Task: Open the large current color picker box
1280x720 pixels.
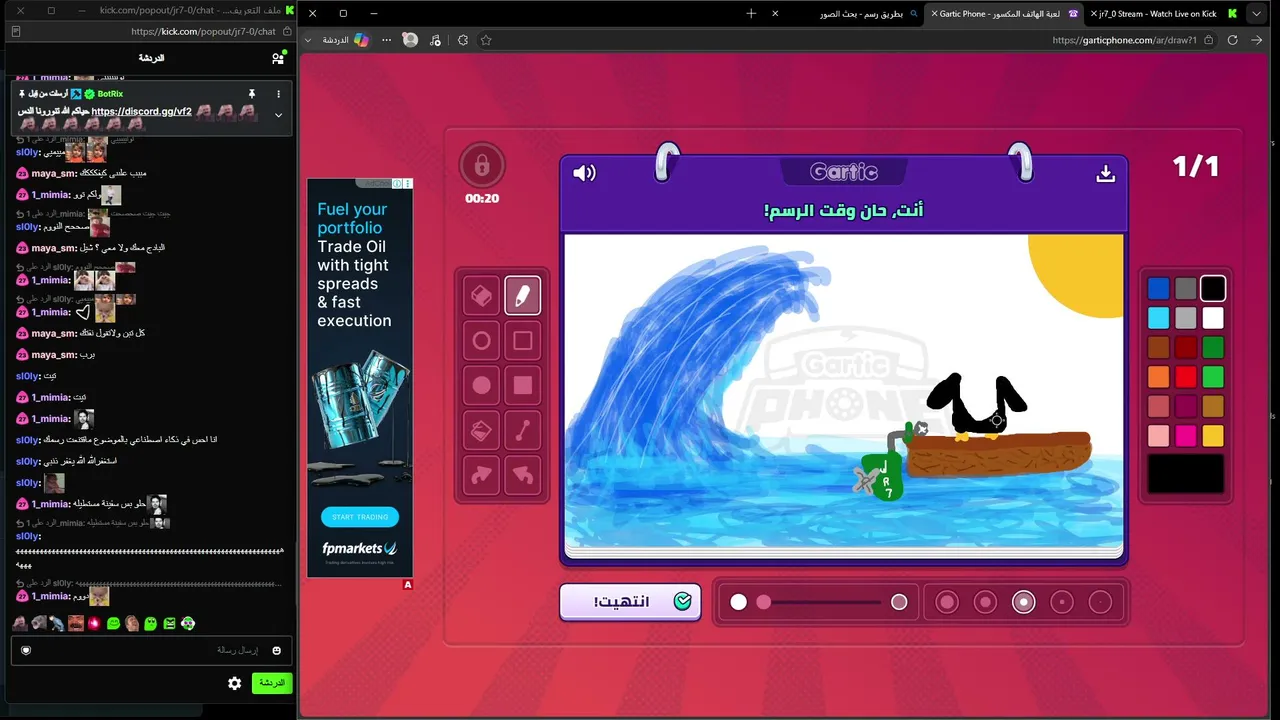Action: (1186, 473)
